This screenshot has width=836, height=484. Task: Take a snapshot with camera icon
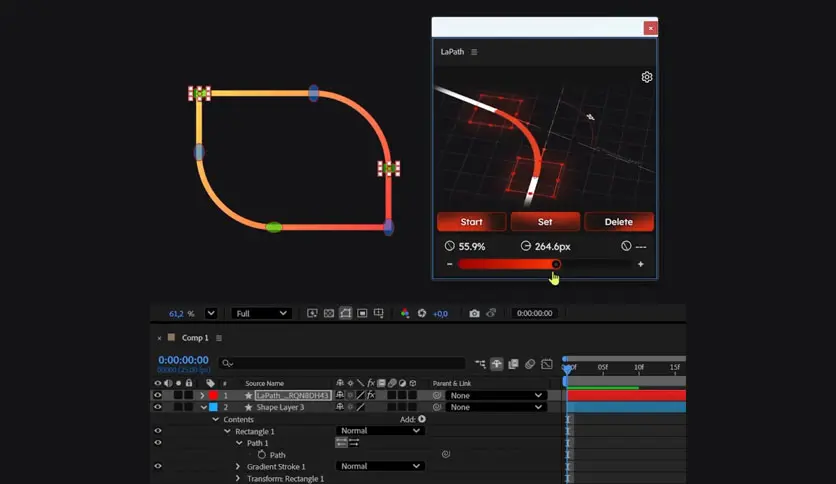point(474,313)
